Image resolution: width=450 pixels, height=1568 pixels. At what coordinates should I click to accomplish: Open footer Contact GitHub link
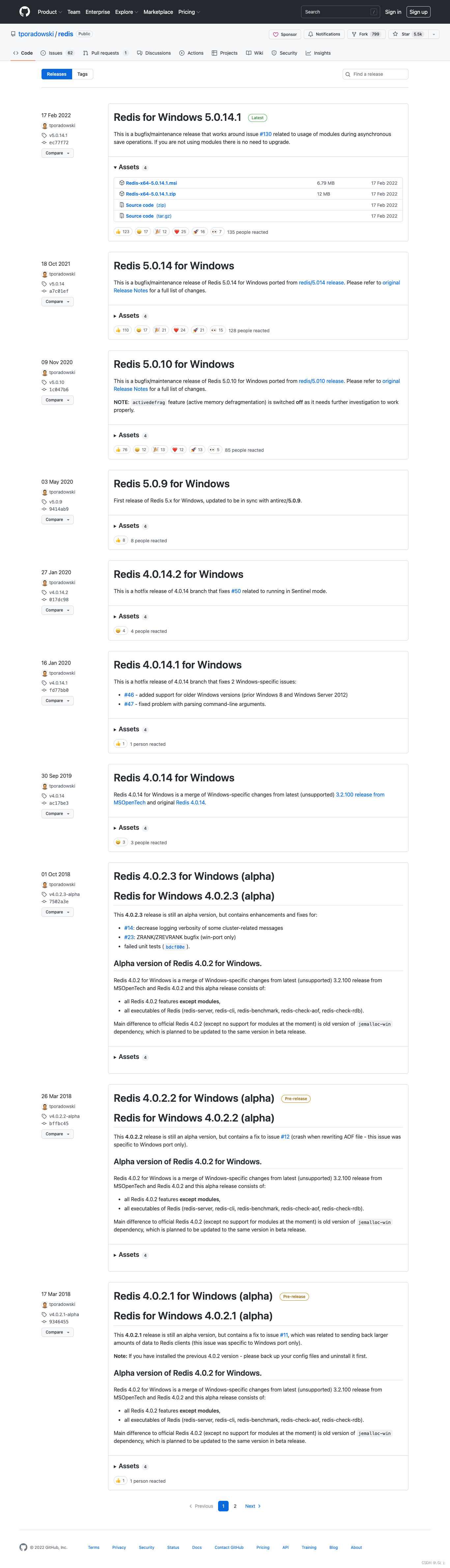[x=229, y=1547]
